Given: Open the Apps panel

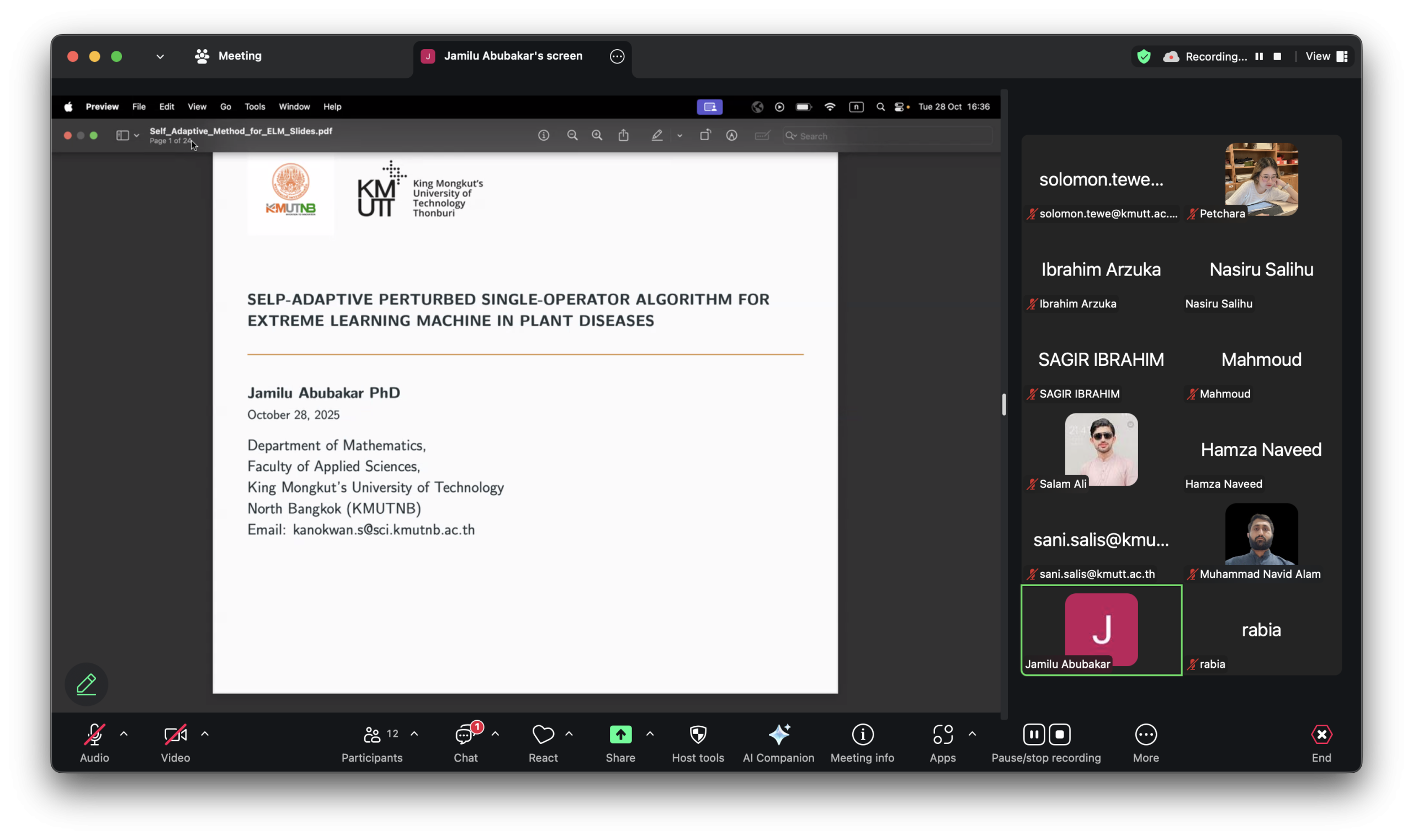Looking at the screenshot, I should [943, 735].
